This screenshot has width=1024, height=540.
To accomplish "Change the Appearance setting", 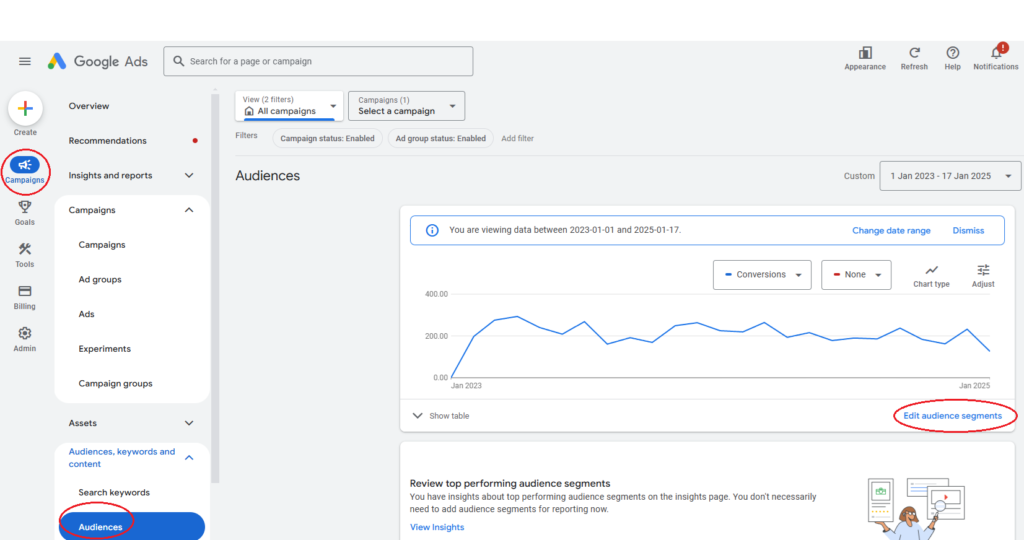I will click(x=865, y=53).
